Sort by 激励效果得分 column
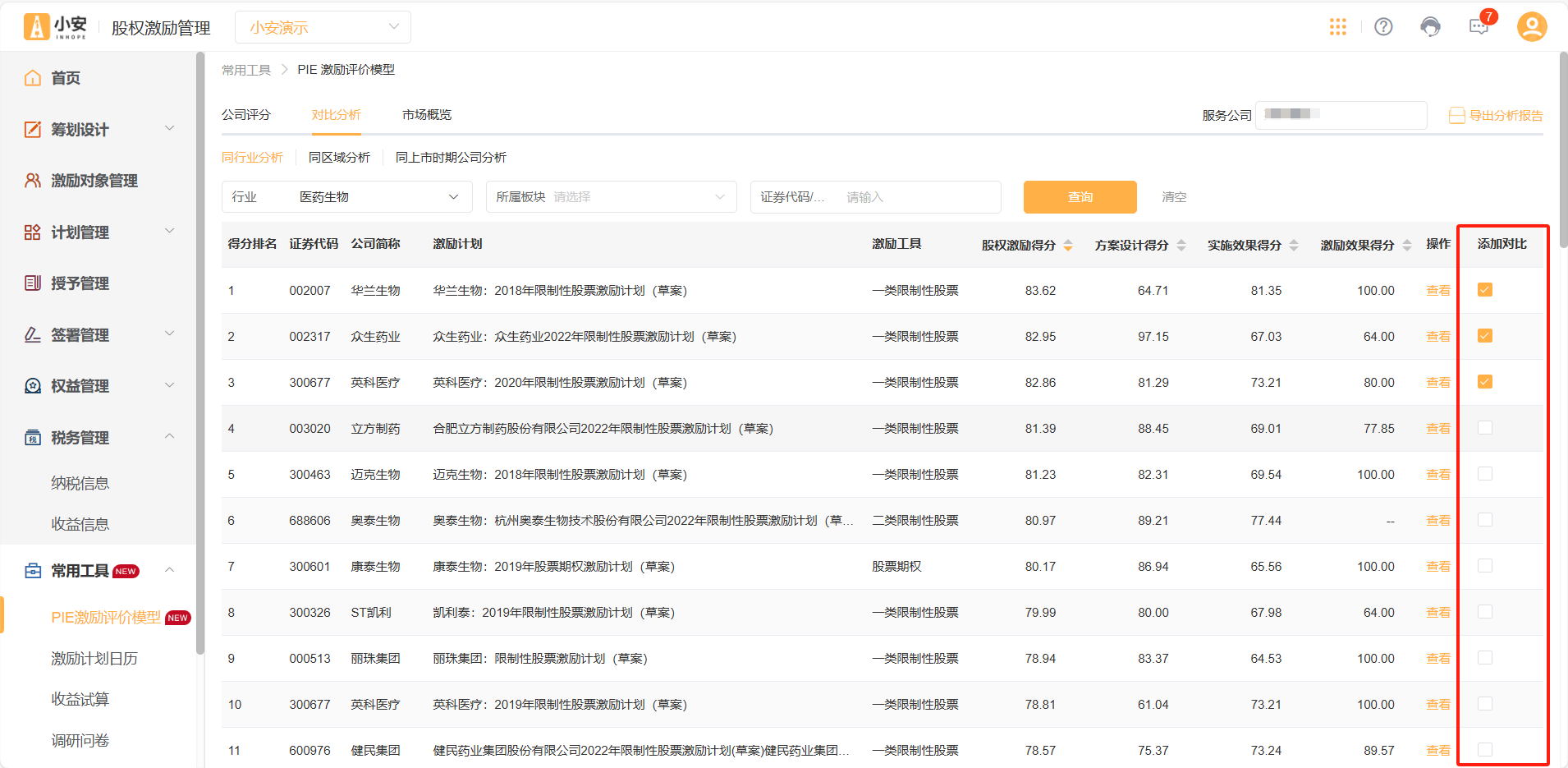 (x=1407, y=245)
